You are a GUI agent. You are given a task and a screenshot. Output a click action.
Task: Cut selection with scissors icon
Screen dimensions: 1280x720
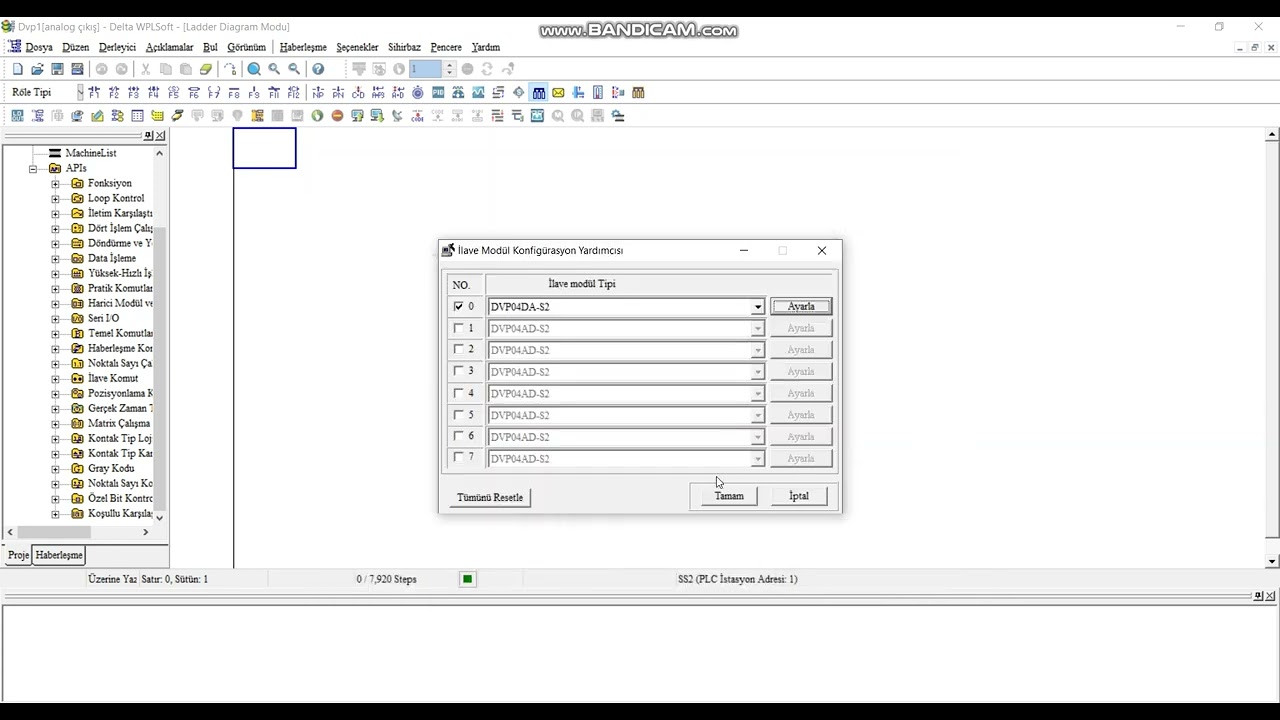click(x=145, y=69)
